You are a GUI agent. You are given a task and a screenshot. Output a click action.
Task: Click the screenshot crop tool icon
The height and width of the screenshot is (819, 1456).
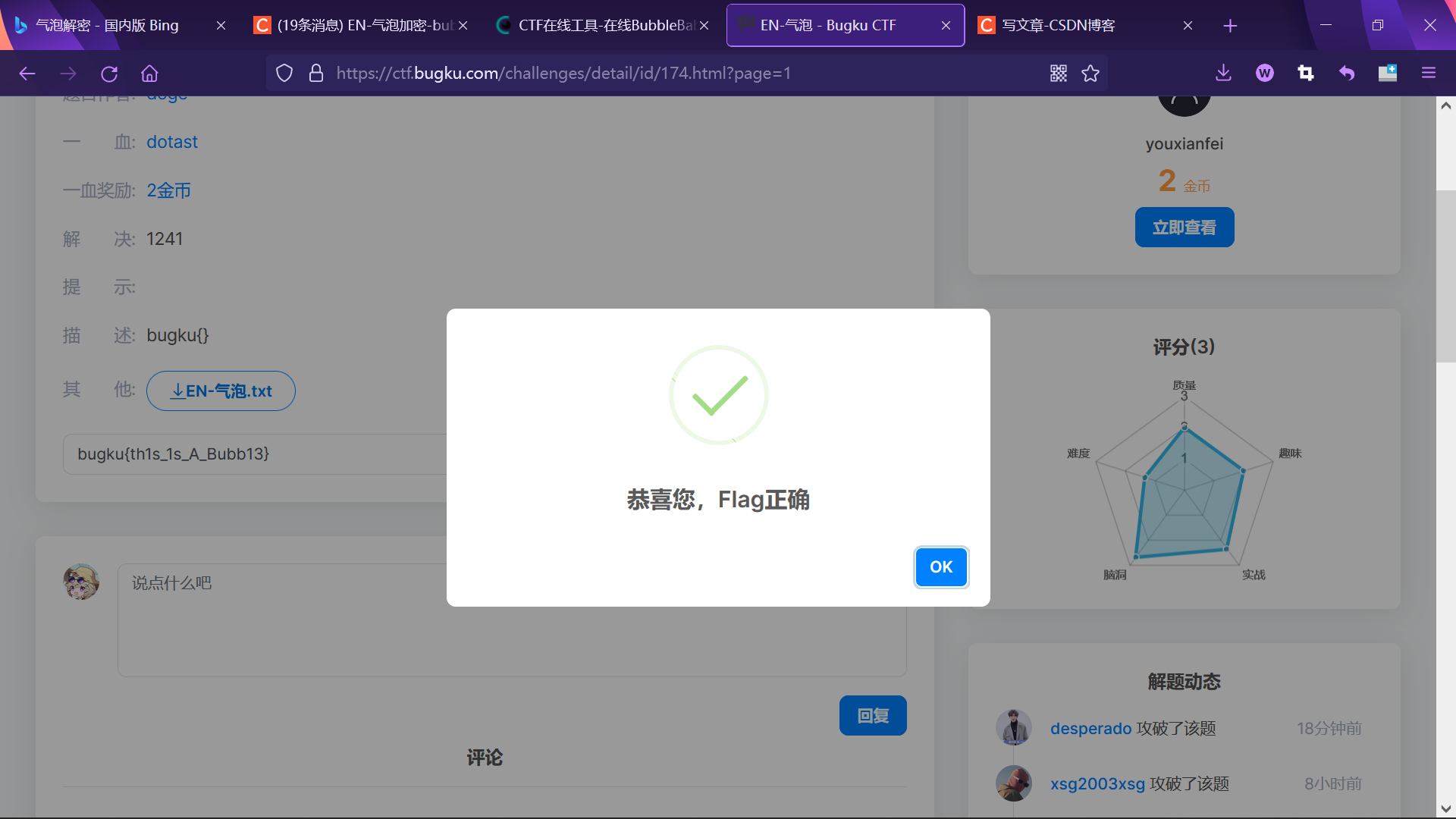tap(1305, 74)
